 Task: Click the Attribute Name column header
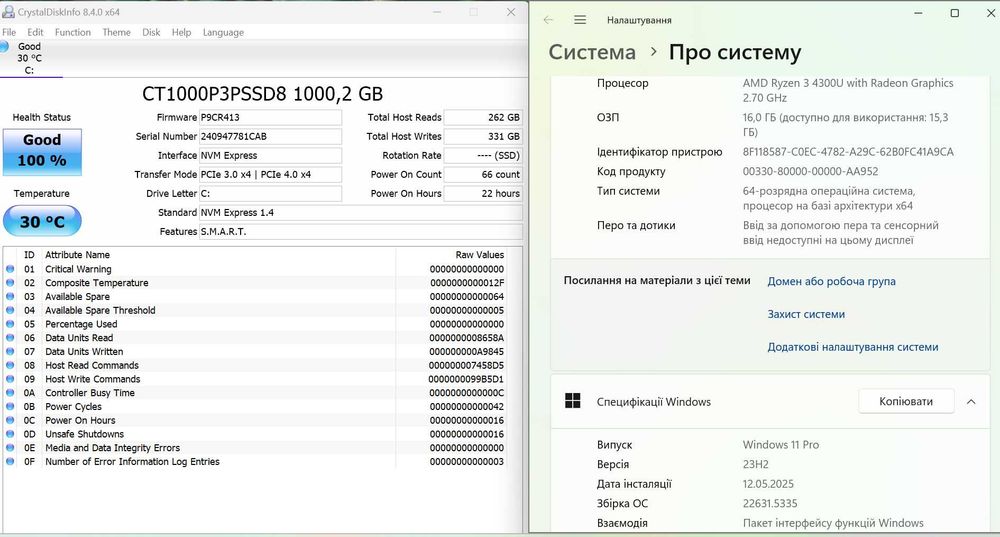click(77, 254)
